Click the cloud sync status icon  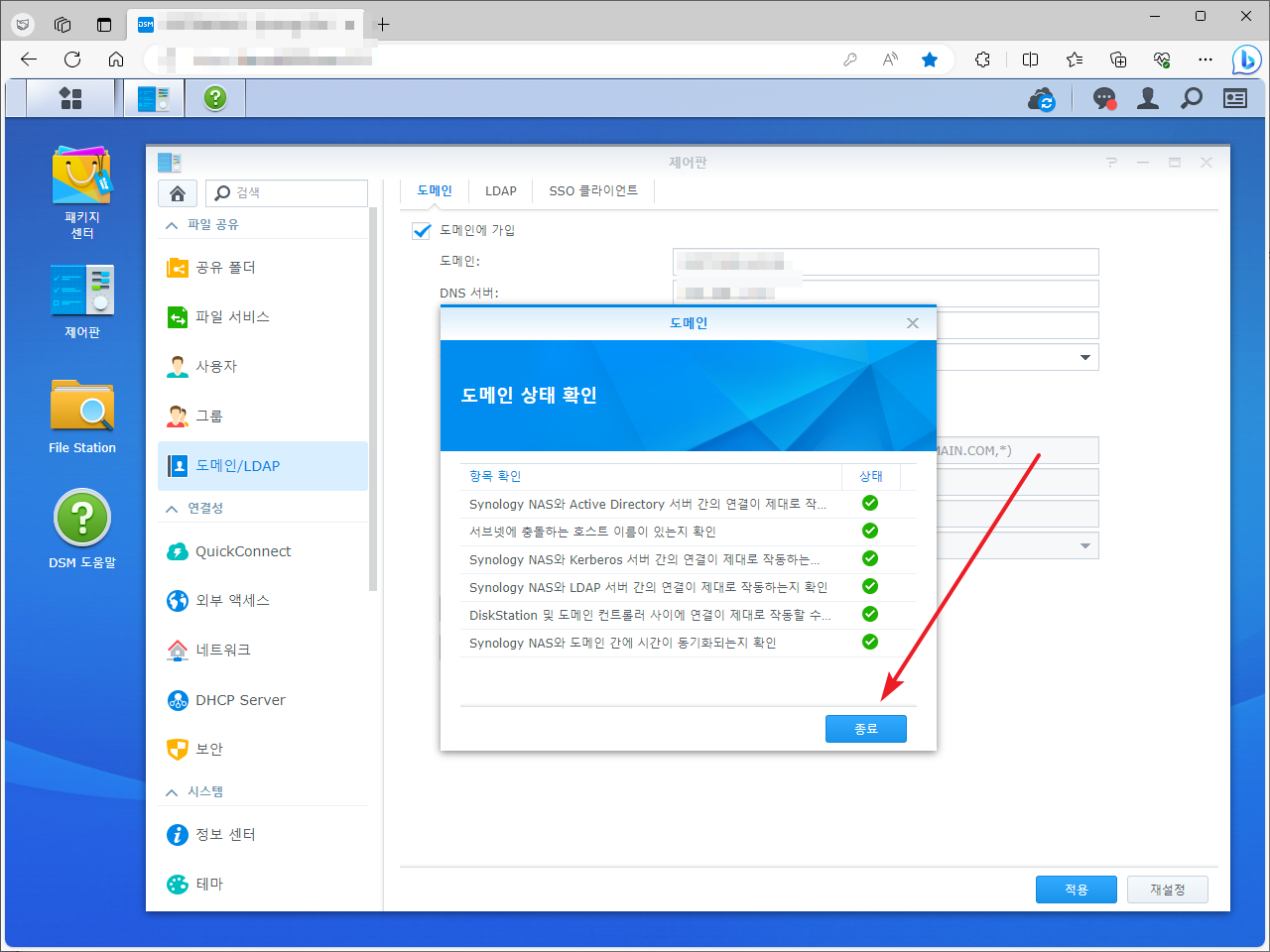click(x=1042, y=99)
